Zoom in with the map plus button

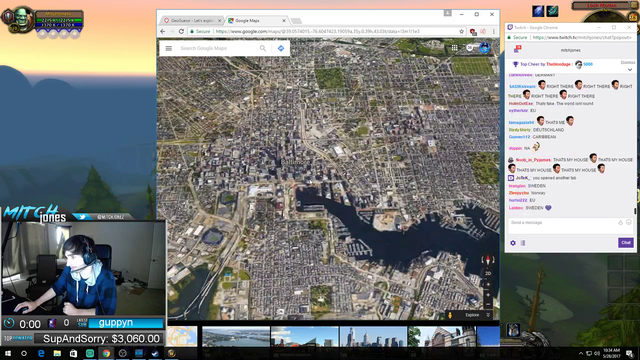(x=488, y=295)
